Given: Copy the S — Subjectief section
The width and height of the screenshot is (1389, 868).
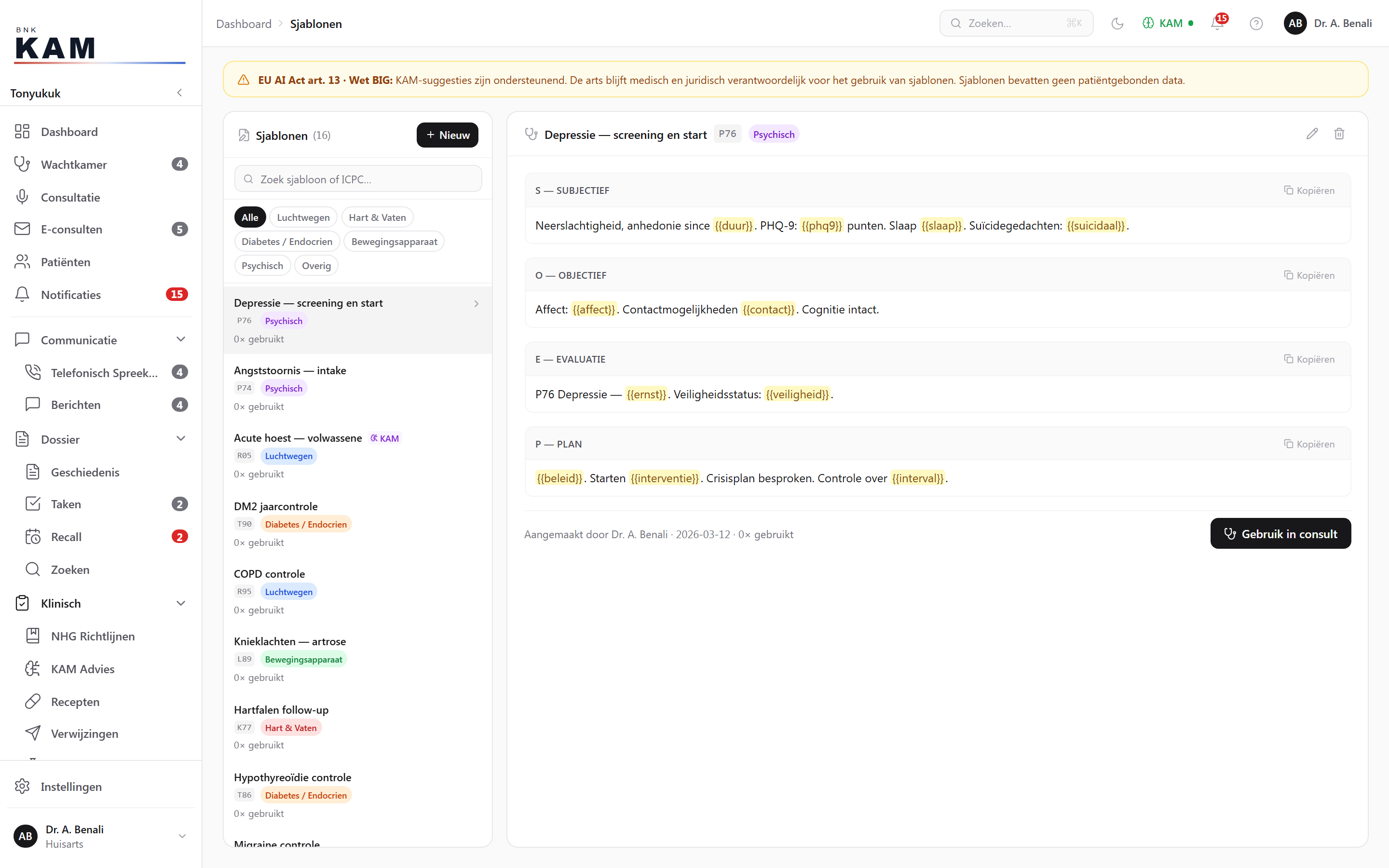Looking at the screenshot, I should [1309, 190].
